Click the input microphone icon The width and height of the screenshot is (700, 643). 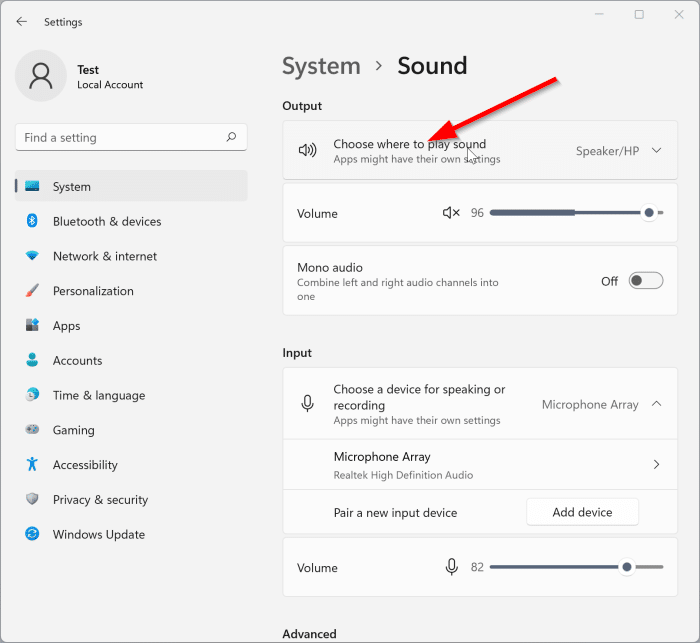pyautogui.click(x=308, y=403)
